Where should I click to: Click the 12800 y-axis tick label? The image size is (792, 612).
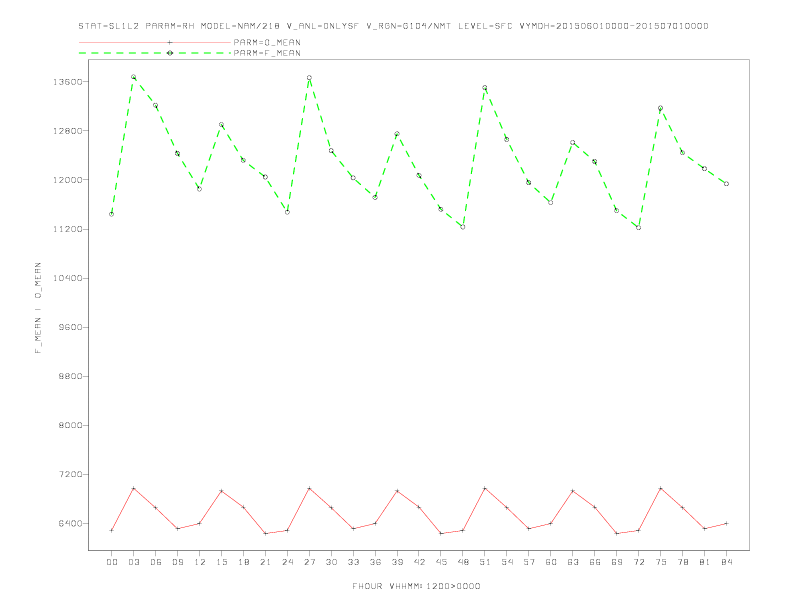[67, 131]
